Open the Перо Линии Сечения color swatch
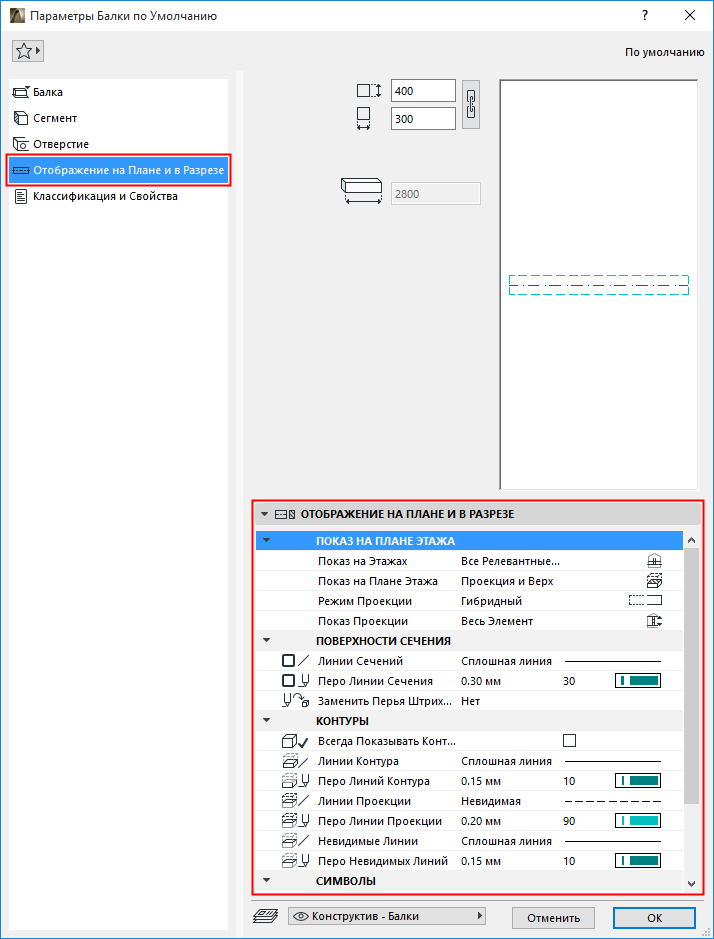 (638, 681)
